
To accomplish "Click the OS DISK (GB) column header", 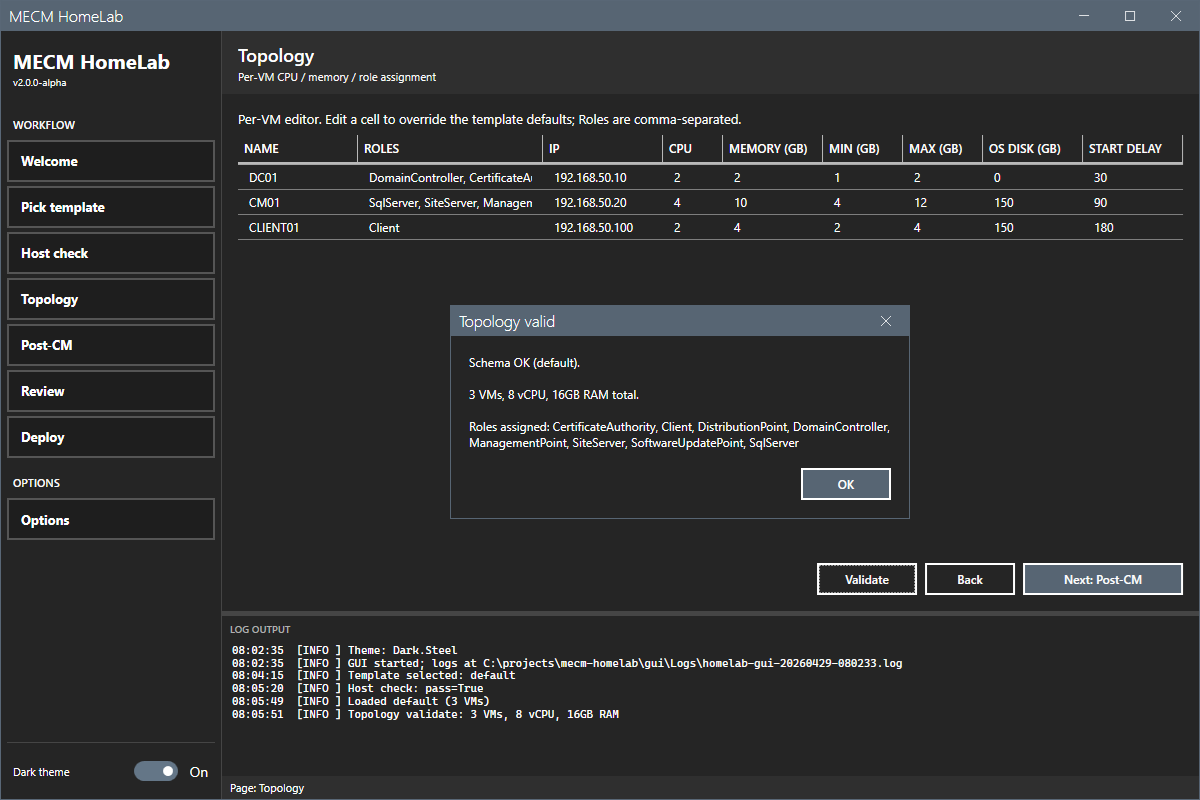I will point(1033,149).
